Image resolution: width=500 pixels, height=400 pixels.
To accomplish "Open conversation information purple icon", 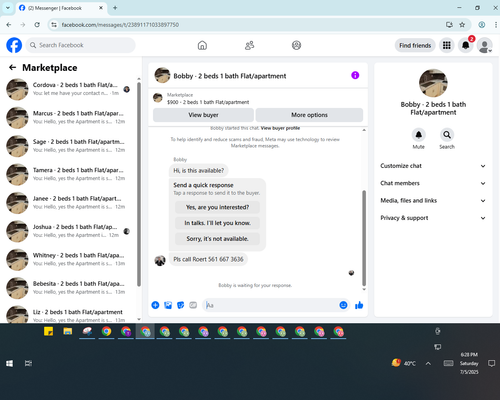I will click(x=355, y=75).
